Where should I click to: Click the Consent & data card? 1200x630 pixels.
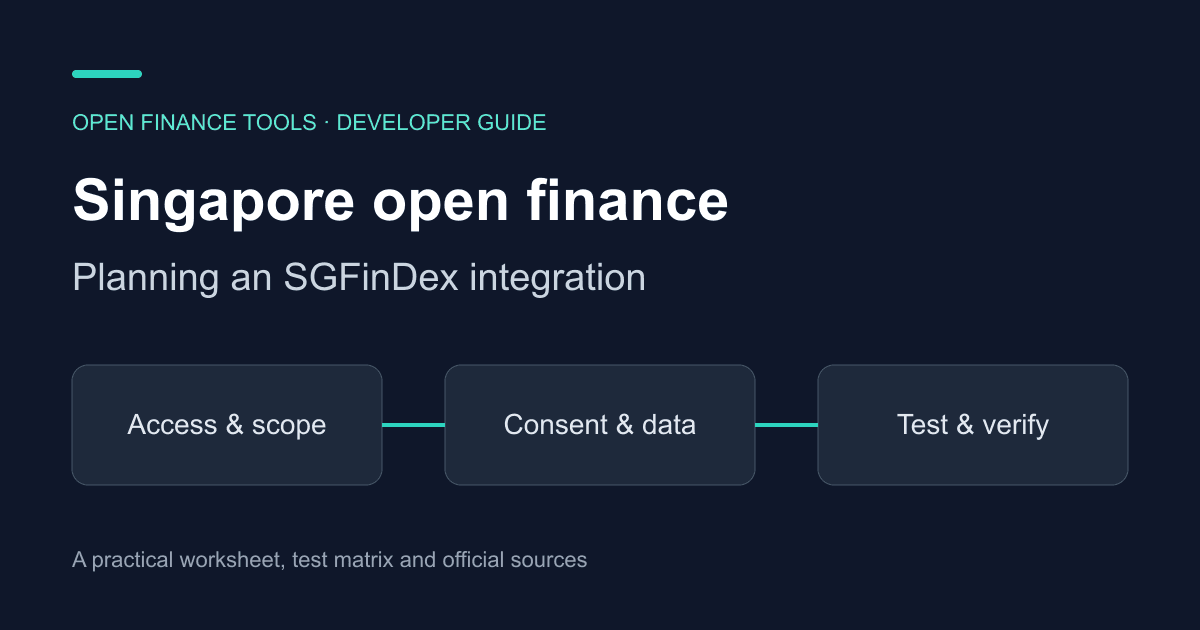point(600,425)
